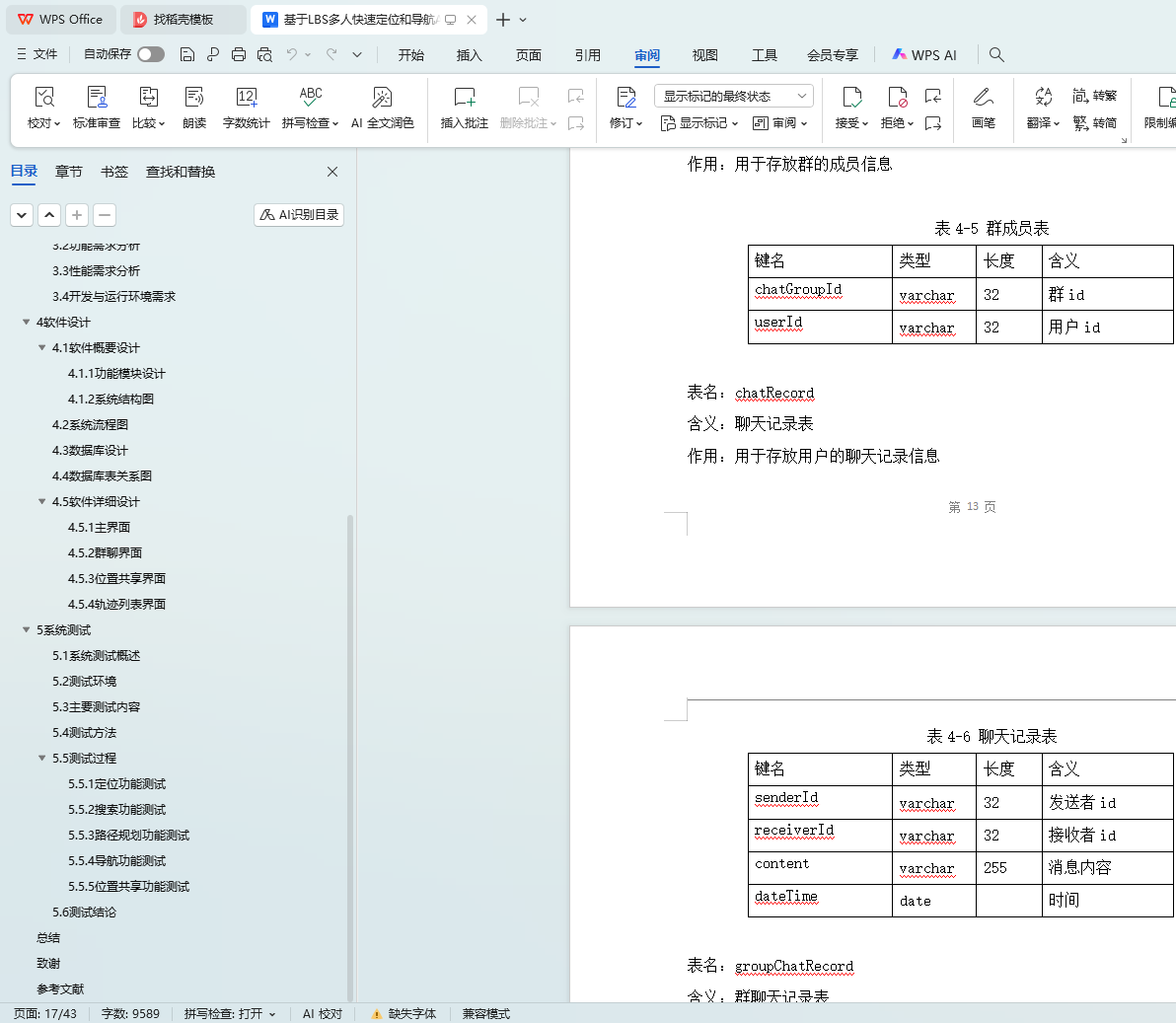Click the print icon in quick toolbar
Image resolution: width=1176 pixels, height=1023 pixels.
[239, 55]
